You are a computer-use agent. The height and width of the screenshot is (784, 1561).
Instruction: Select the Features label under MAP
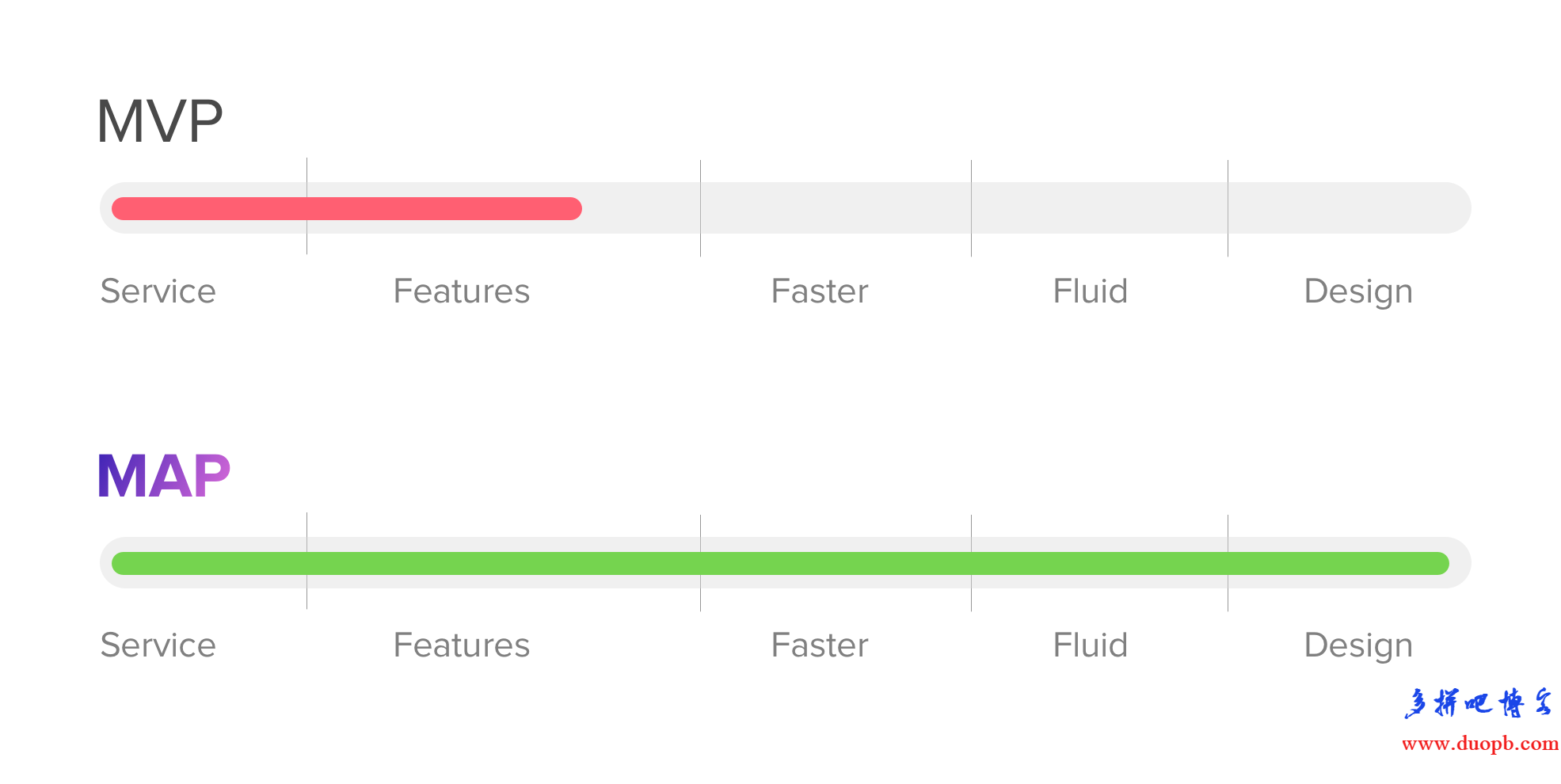click(x=462, y=645)
